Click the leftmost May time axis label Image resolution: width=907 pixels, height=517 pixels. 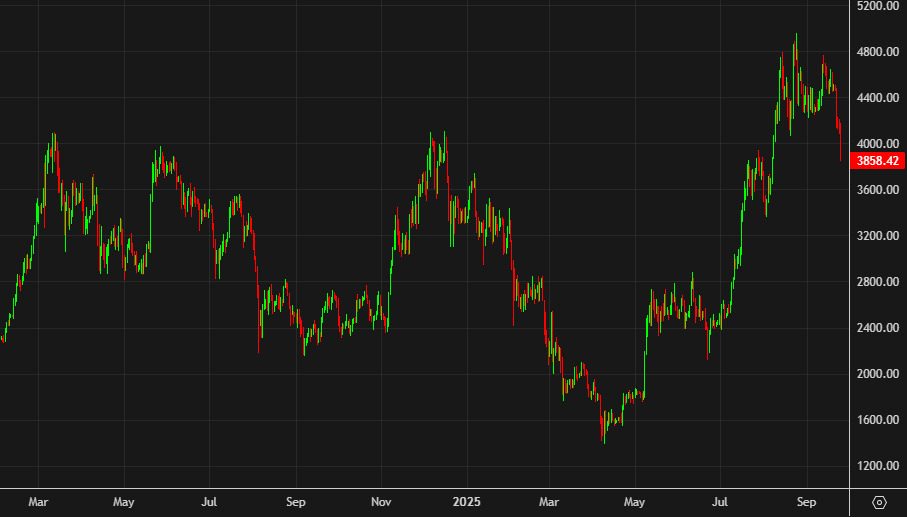pos(123,501)
